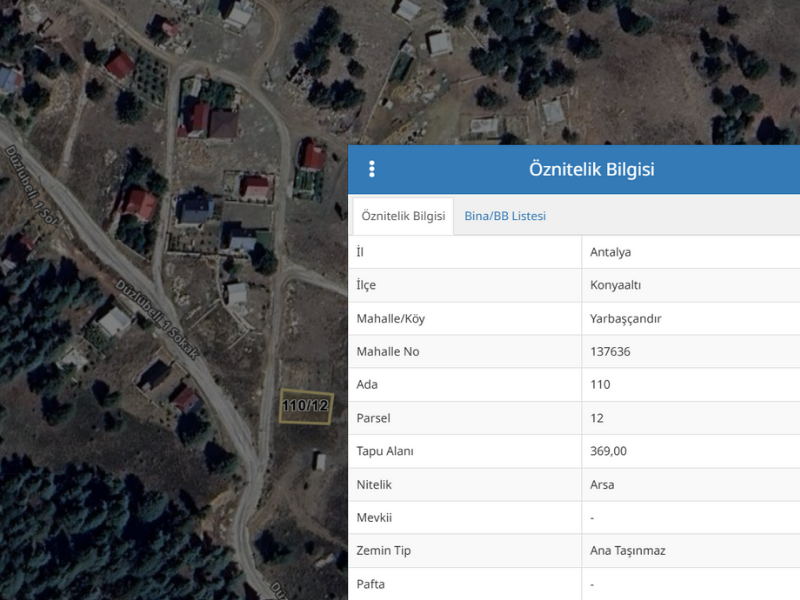Viewport: 800px width, 600px height.
Task: Select the Antalya value in İl row
Action: tap(610, 252)
